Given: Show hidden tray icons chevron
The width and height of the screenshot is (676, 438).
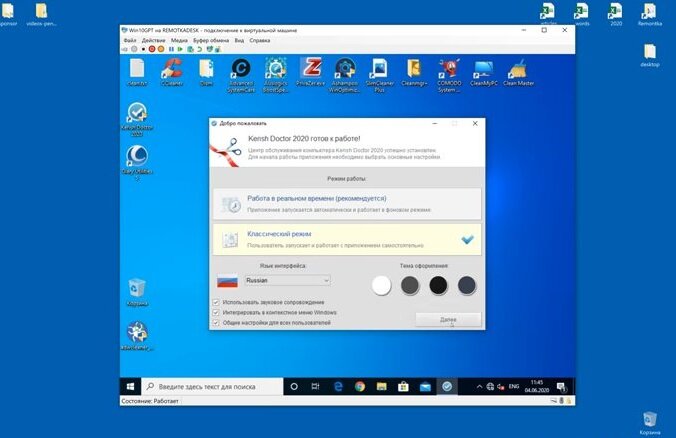Looking at the screenshot, I should point(479,387).
